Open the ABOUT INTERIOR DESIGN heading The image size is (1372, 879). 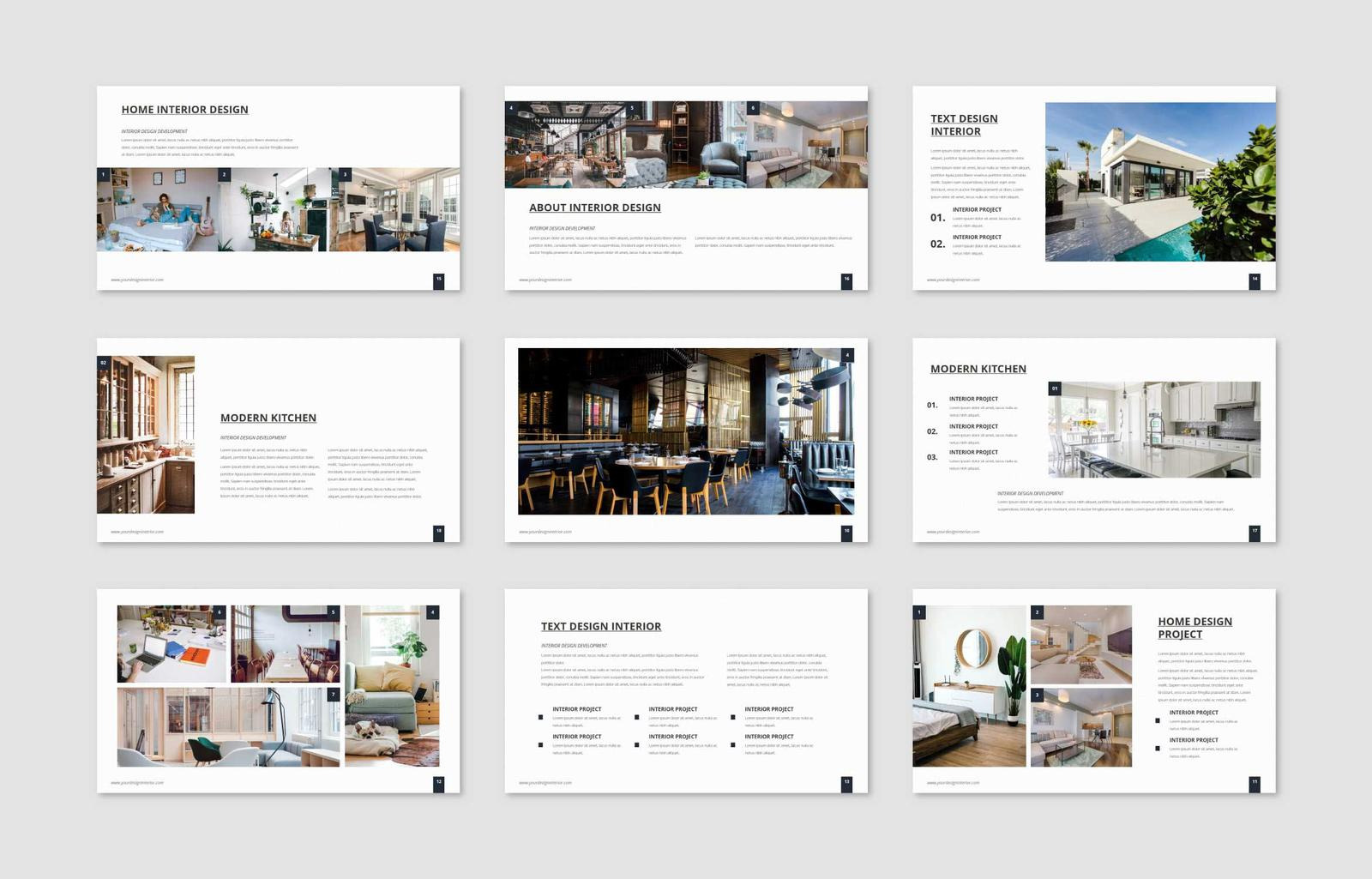coord(593,208)
